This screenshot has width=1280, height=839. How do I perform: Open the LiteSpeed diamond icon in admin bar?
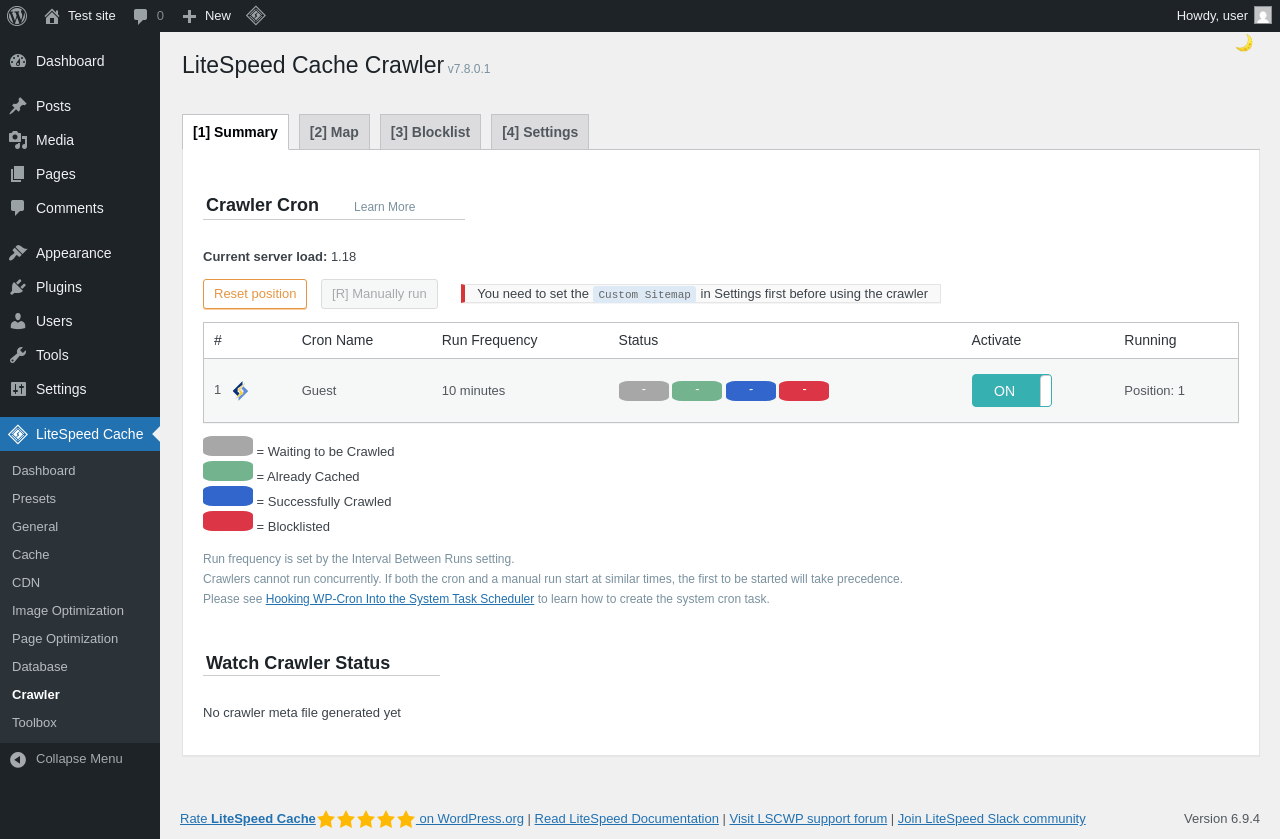pos(256,15)
